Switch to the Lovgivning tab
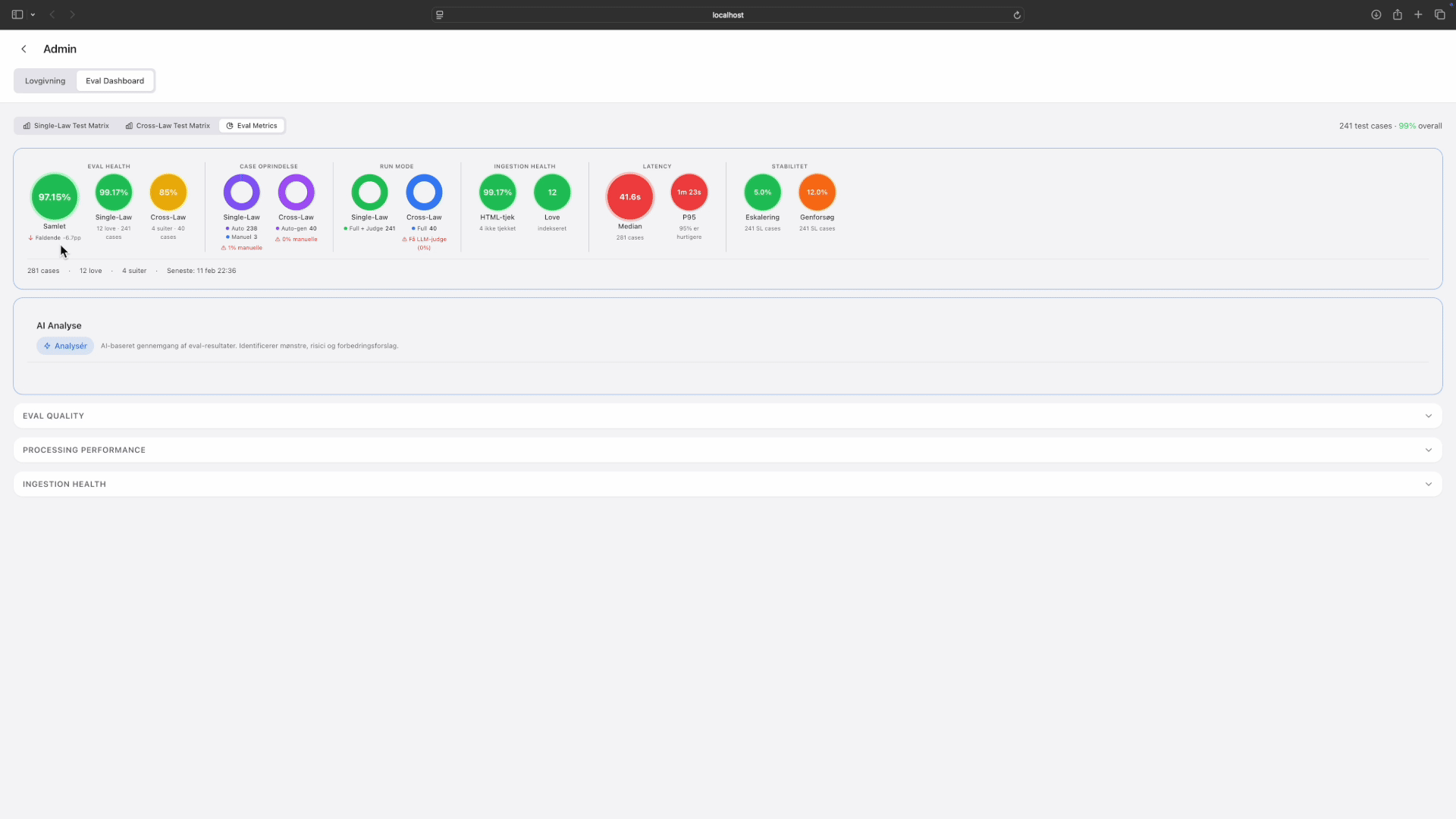 point(45,81)
